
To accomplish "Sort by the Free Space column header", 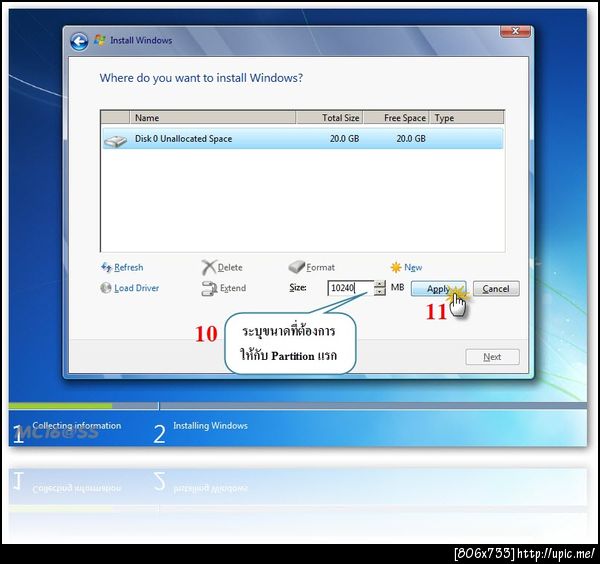I will click(x=396, y=118).
